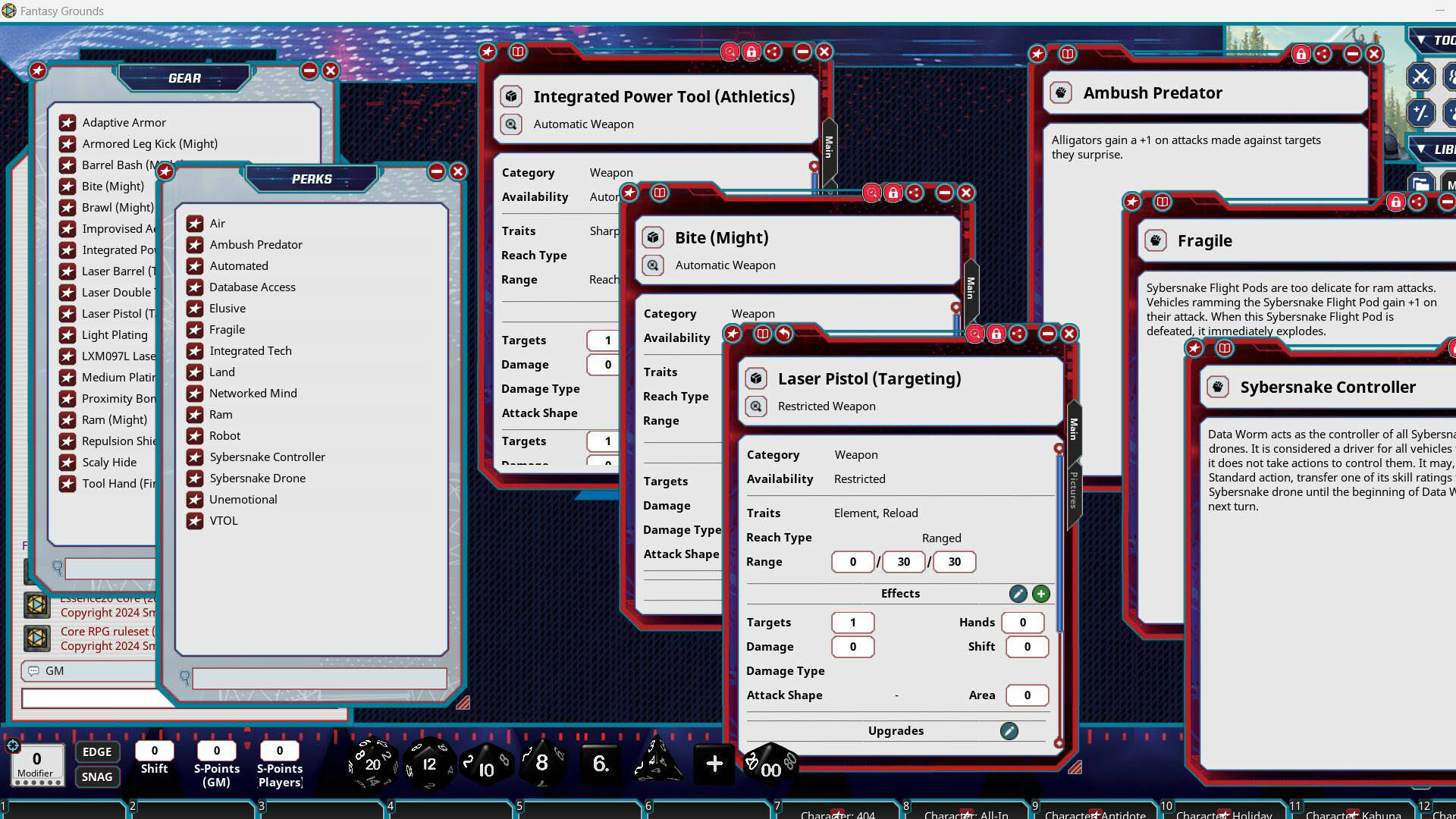Edit Upgrades using the pencil icon
1456x819 pixels.
[1009, 731]
